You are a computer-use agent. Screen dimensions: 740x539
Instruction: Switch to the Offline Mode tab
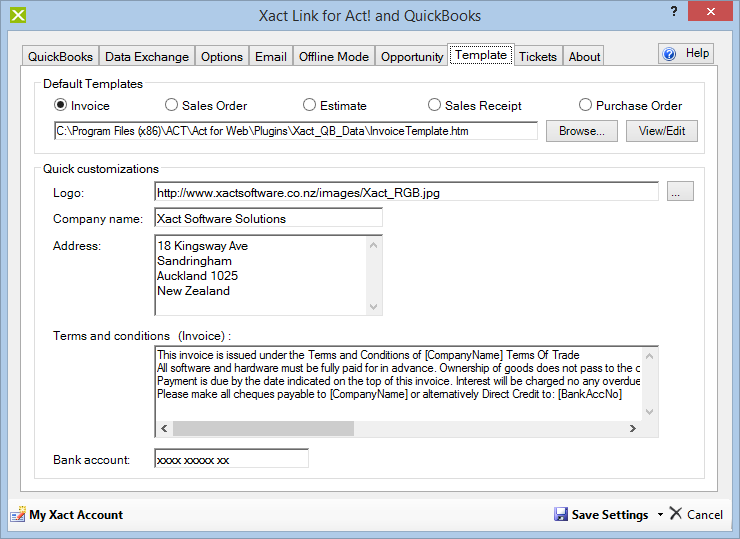click(x=334, y=56)
